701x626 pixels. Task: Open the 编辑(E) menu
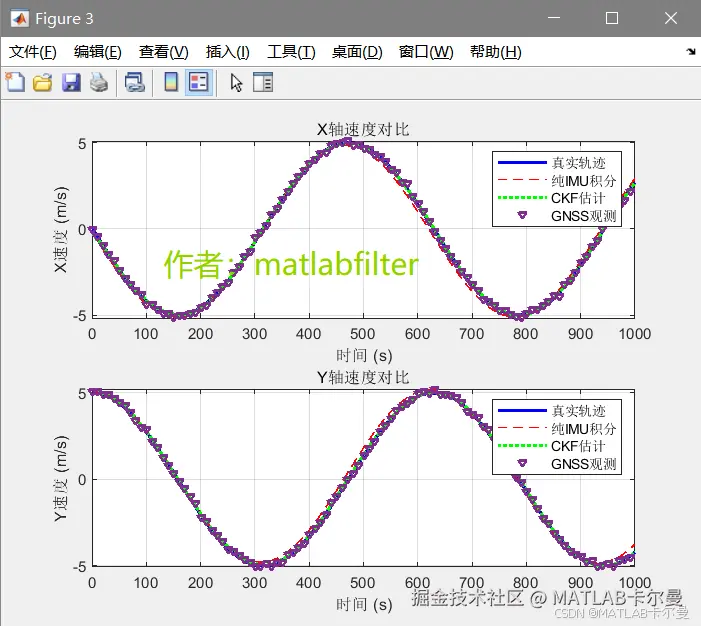coord(98,52)
